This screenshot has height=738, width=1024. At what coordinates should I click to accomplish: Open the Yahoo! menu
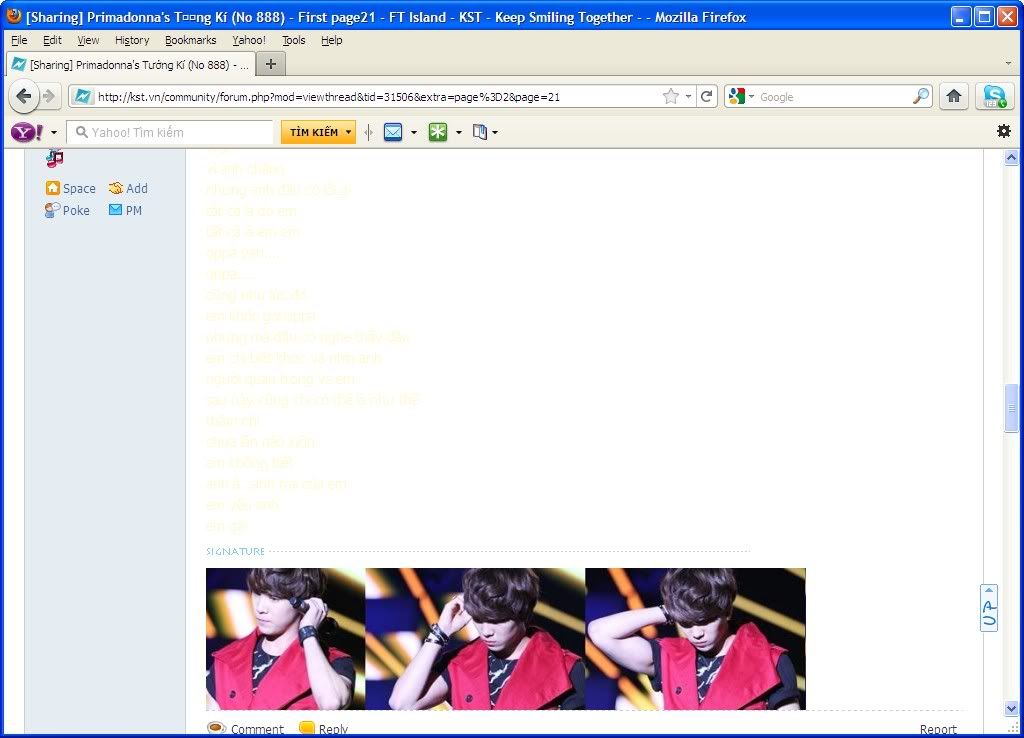[x=249, y=40]
